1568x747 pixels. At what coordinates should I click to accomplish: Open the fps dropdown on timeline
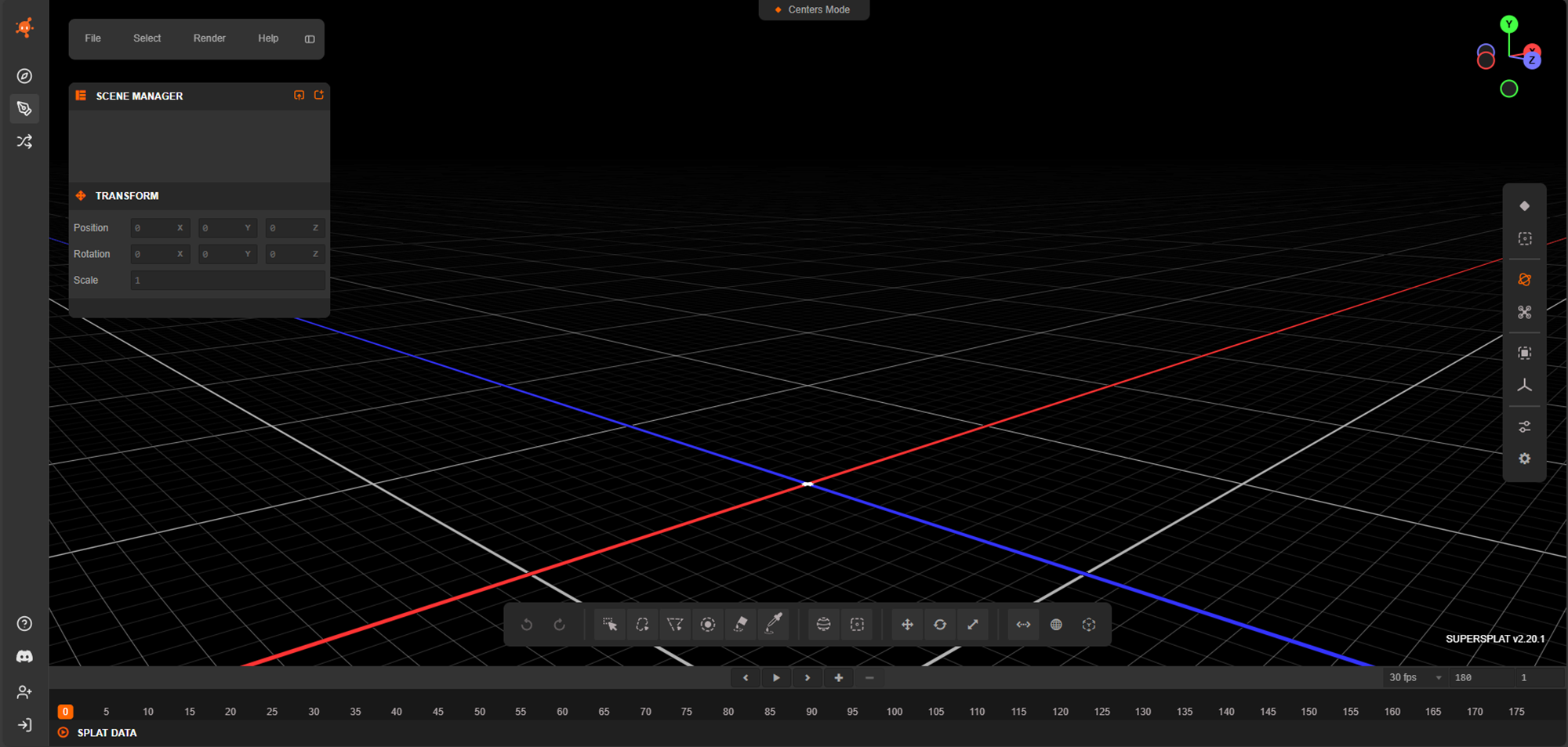click(x=1415, y=678)
